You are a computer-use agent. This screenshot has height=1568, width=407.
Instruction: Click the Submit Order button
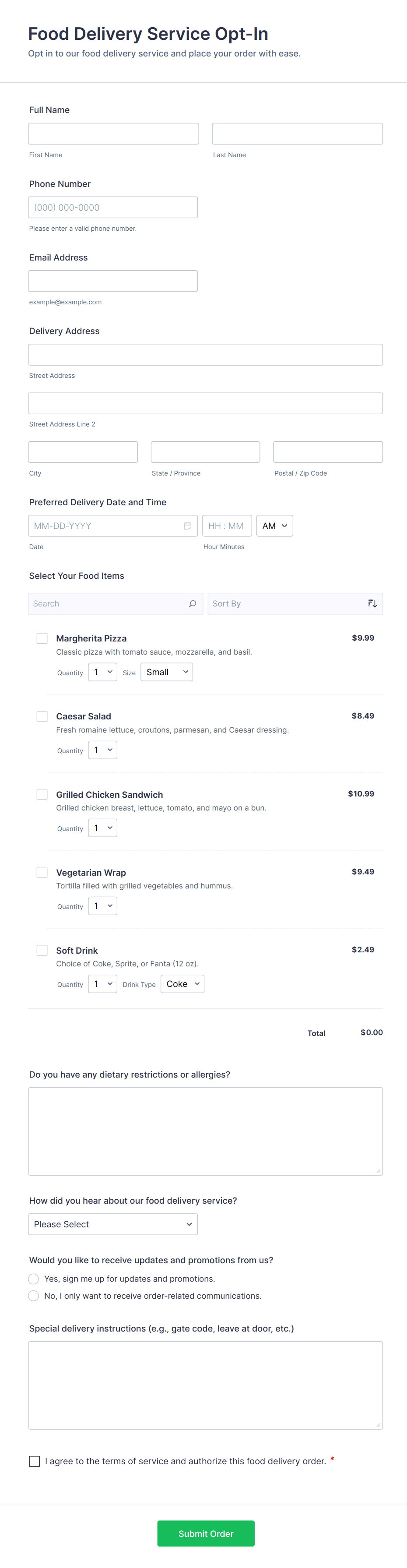tap(206, 1533)
